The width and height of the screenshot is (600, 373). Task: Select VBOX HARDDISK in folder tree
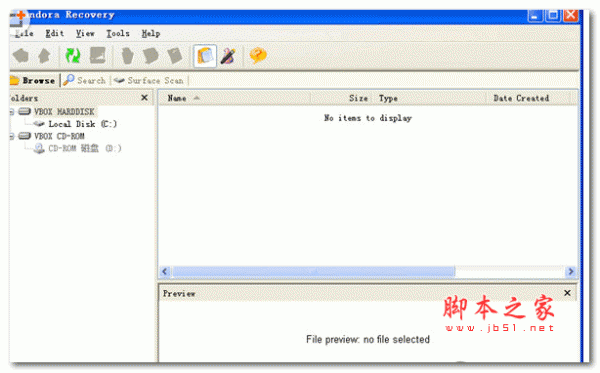tap(64, 112)
